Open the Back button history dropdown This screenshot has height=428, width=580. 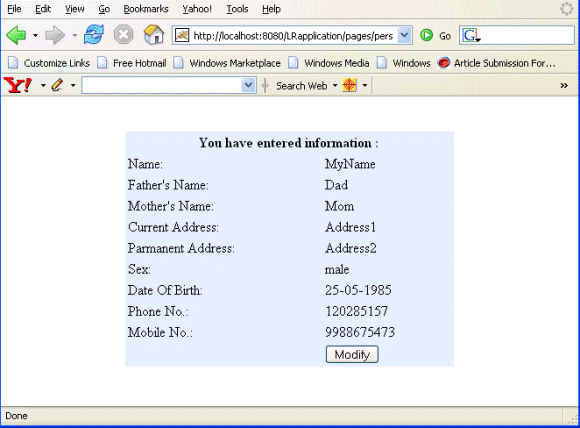point(35,36)
